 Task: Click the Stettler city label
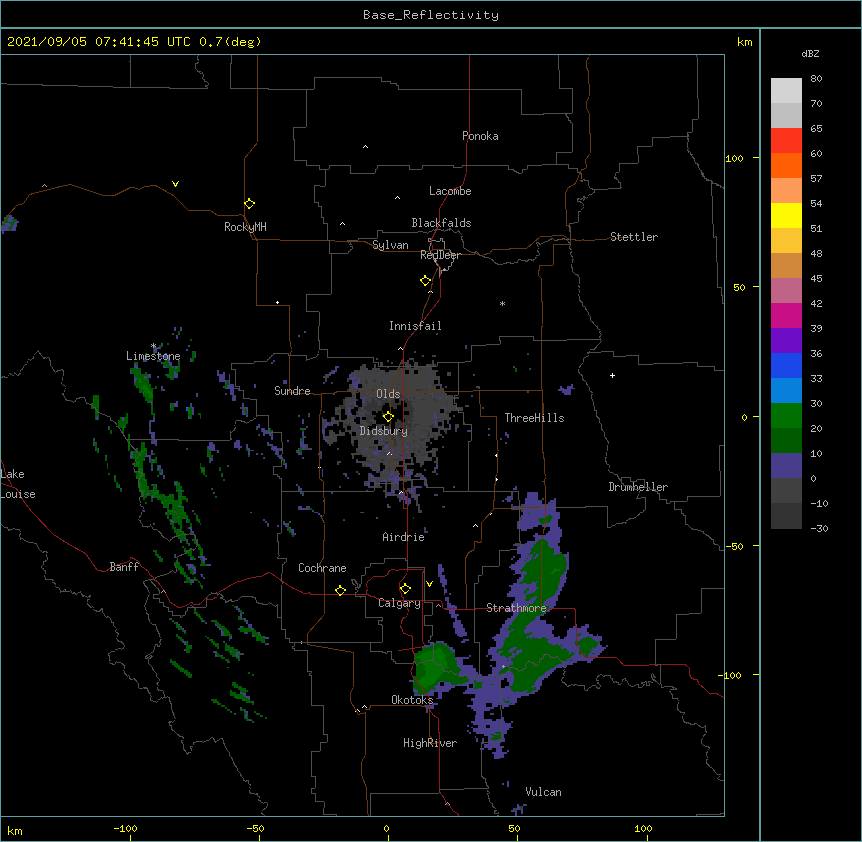pyautogui.click(x=634, y=237)
